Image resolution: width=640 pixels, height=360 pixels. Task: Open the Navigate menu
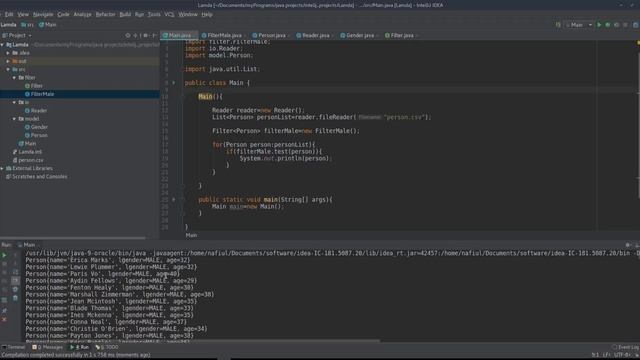click(x=43, y=14)
